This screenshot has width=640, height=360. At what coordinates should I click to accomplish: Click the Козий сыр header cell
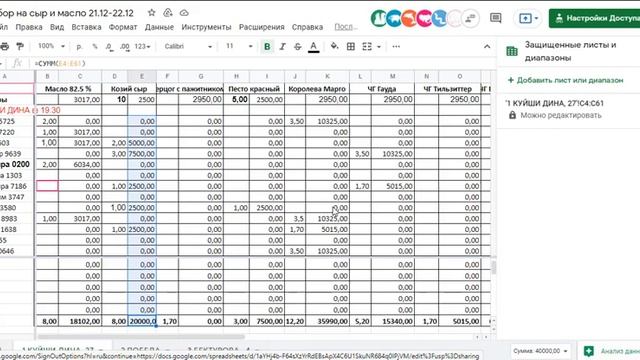click(129, 89)
